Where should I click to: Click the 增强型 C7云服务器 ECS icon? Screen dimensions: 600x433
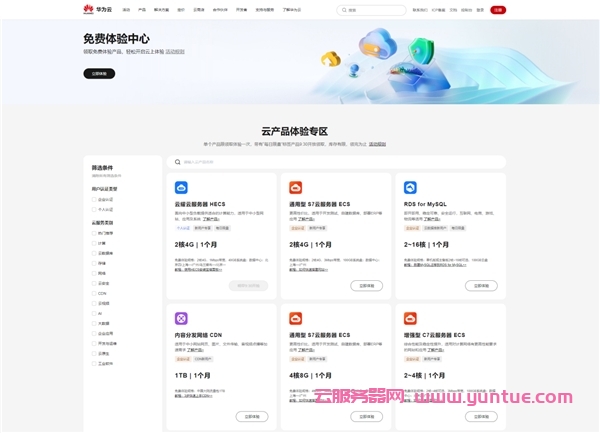coord(410,318)
